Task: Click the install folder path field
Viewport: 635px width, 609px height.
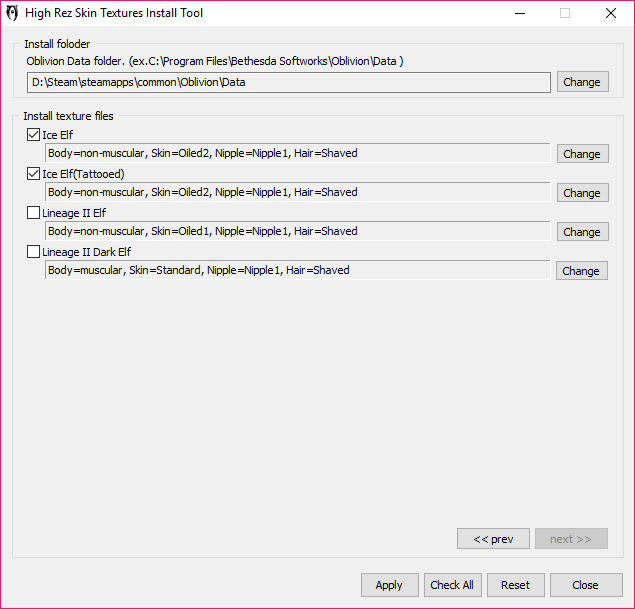Action: pos(288,82)
